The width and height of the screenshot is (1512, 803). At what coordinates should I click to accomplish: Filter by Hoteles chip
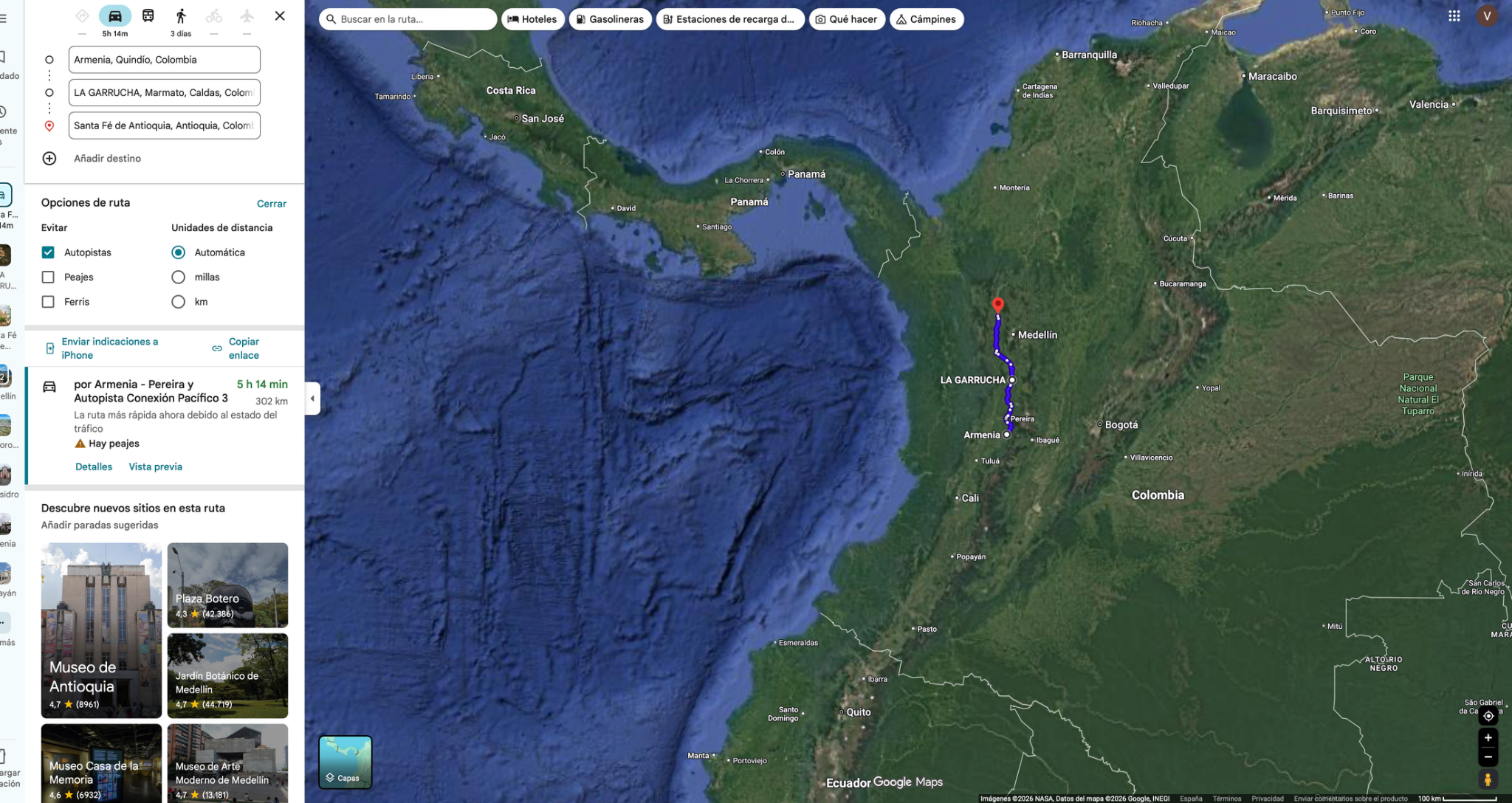(533, 19)
